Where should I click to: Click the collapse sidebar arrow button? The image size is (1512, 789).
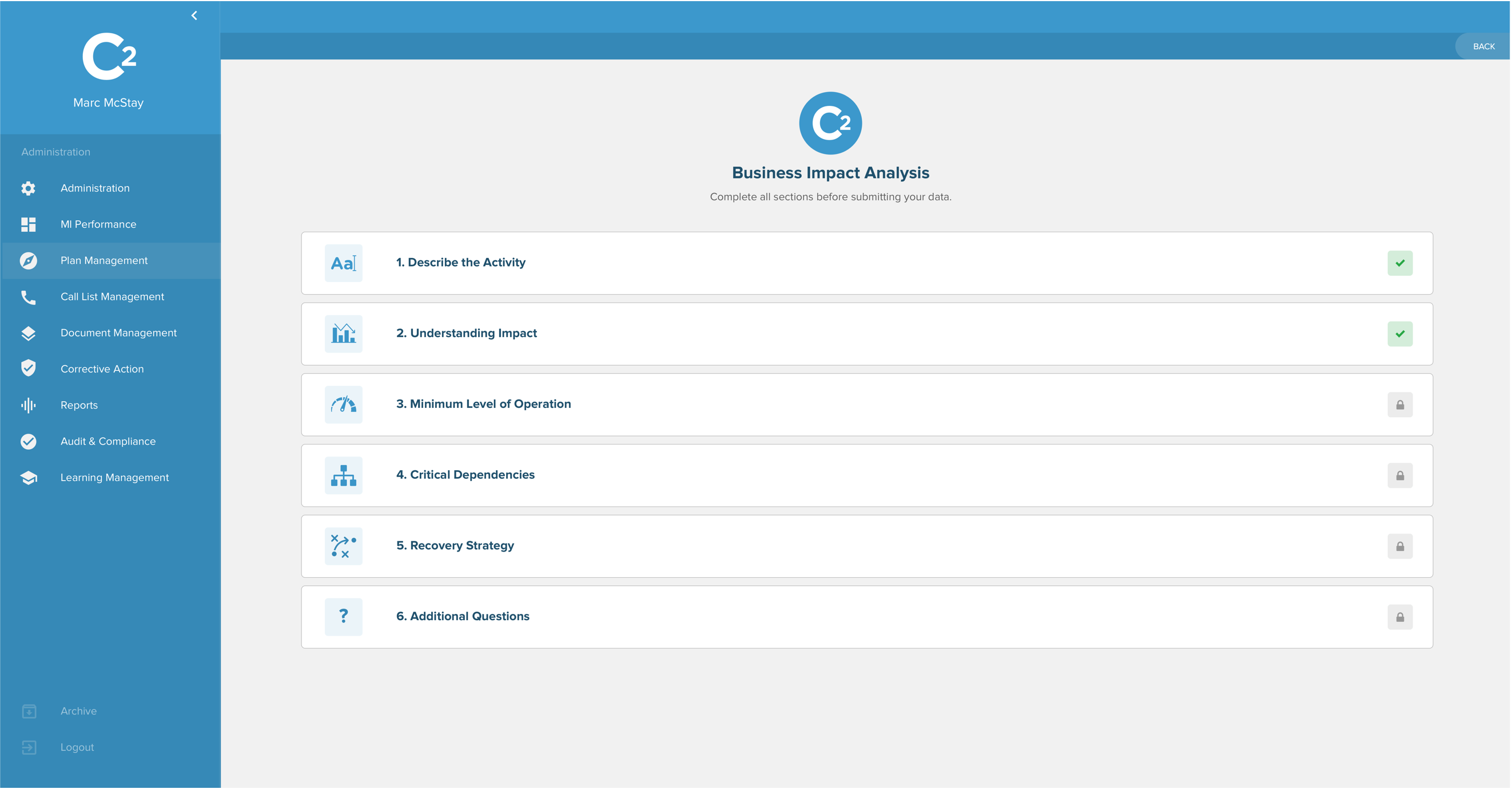[194, 15]
